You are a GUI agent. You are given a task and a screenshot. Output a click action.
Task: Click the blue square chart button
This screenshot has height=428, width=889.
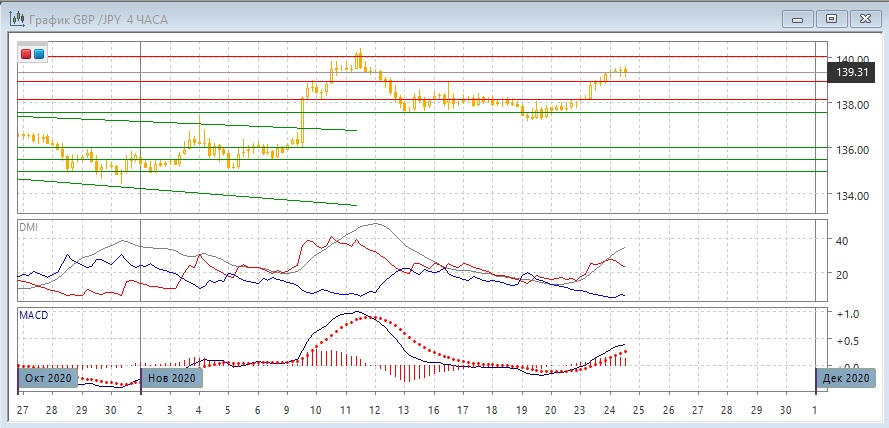click(38, 54)
